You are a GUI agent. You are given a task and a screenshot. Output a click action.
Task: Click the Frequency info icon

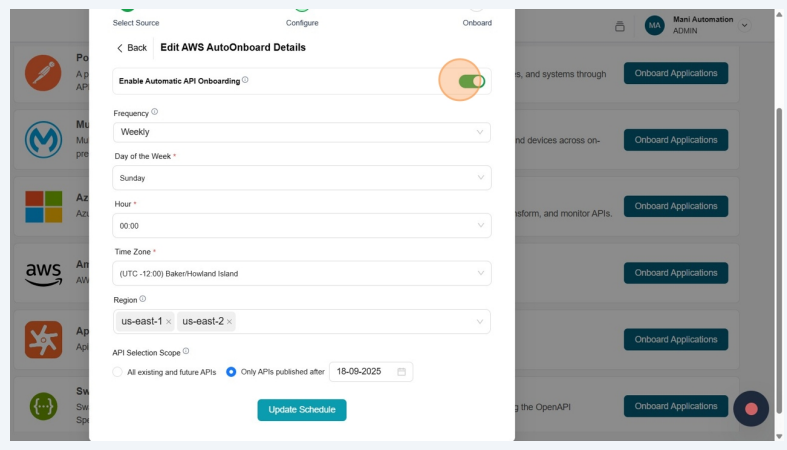click(x=154, y=112)
